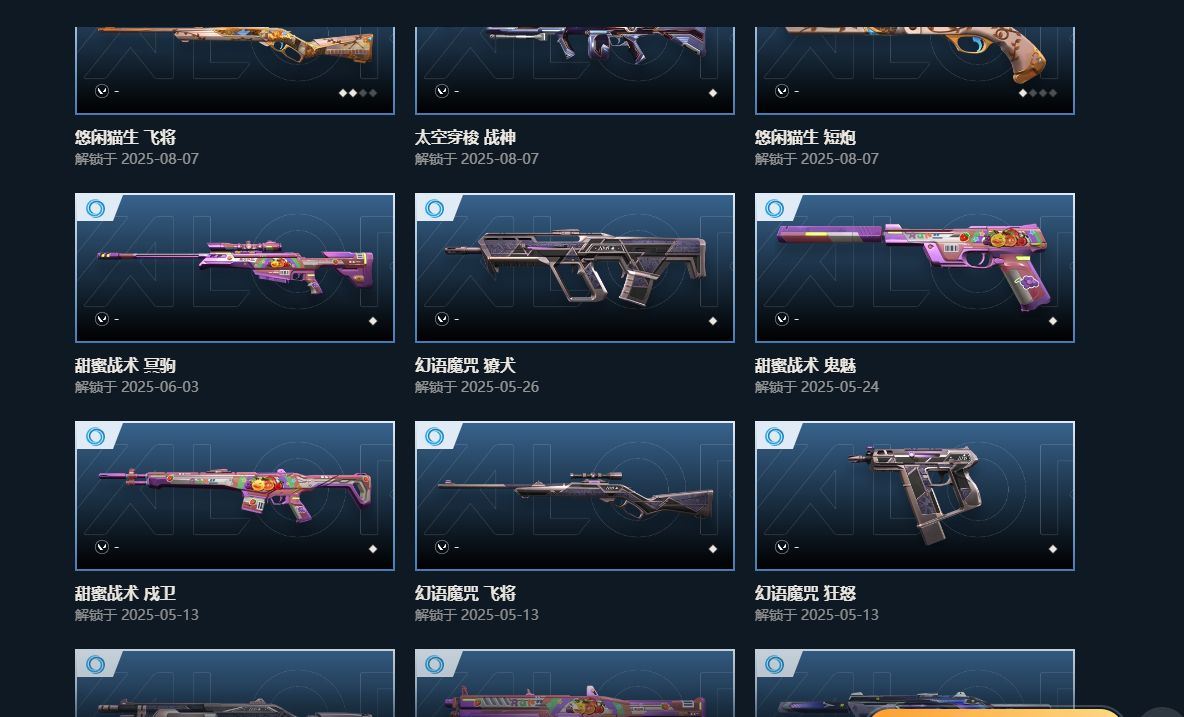1184x717 pixels.
Task: Open the 甜蜜战术 戍卫 rifle skin image
Action: pyautogui.click(x=235, y=496)
